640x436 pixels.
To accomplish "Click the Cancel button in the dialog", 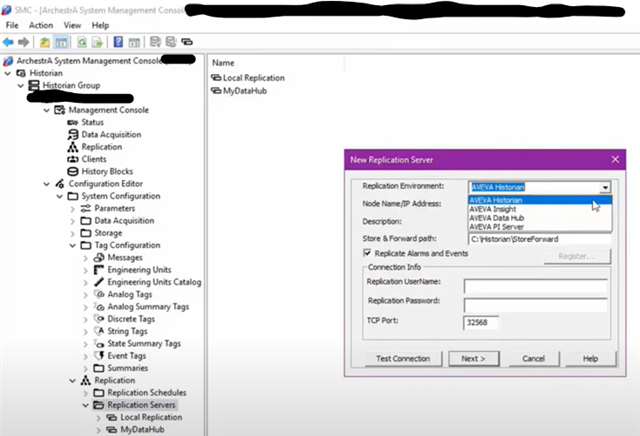I will coord(533,358).
